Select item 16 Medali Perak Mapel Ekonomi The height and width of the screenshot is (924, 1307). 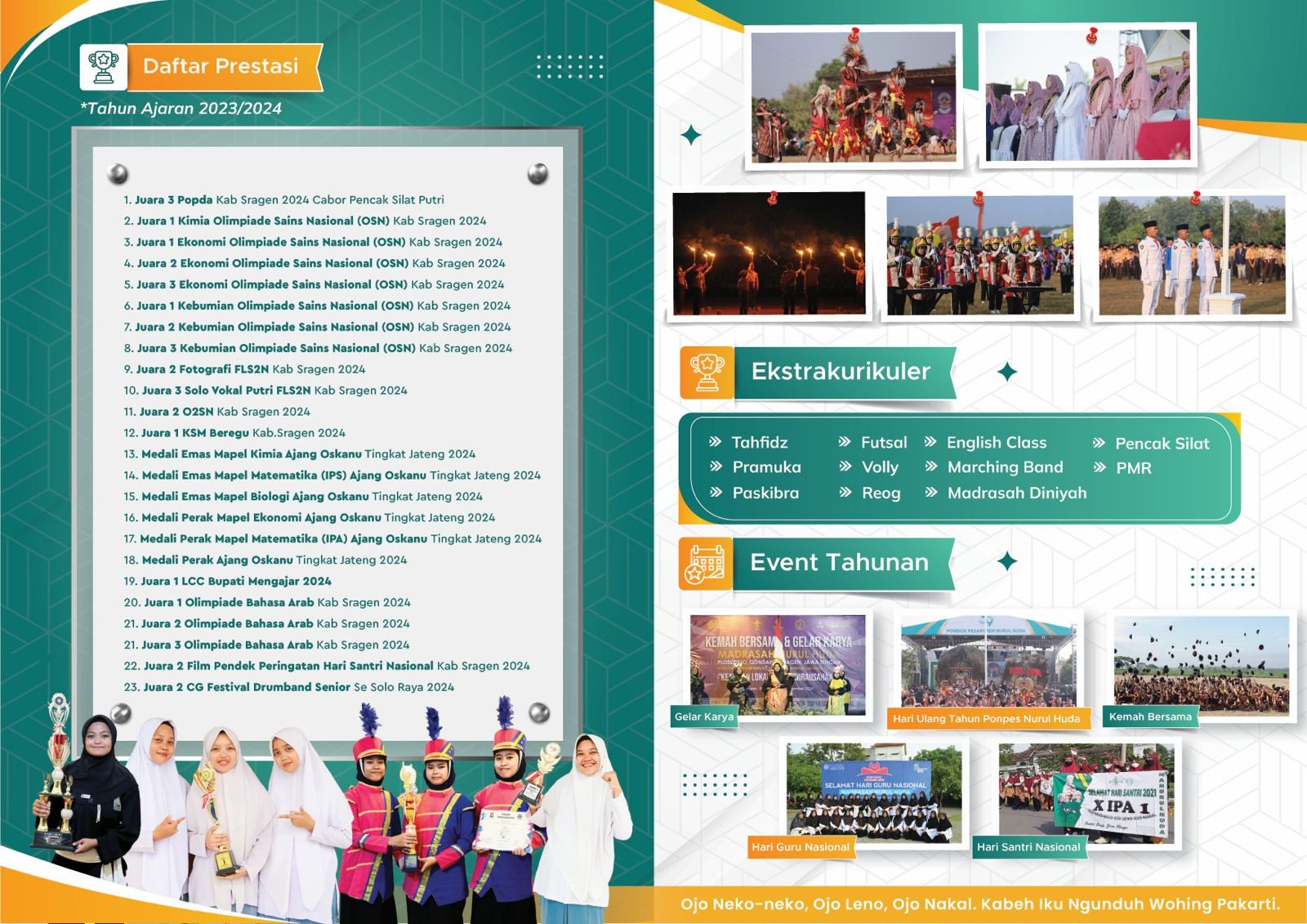click(310, 518)
